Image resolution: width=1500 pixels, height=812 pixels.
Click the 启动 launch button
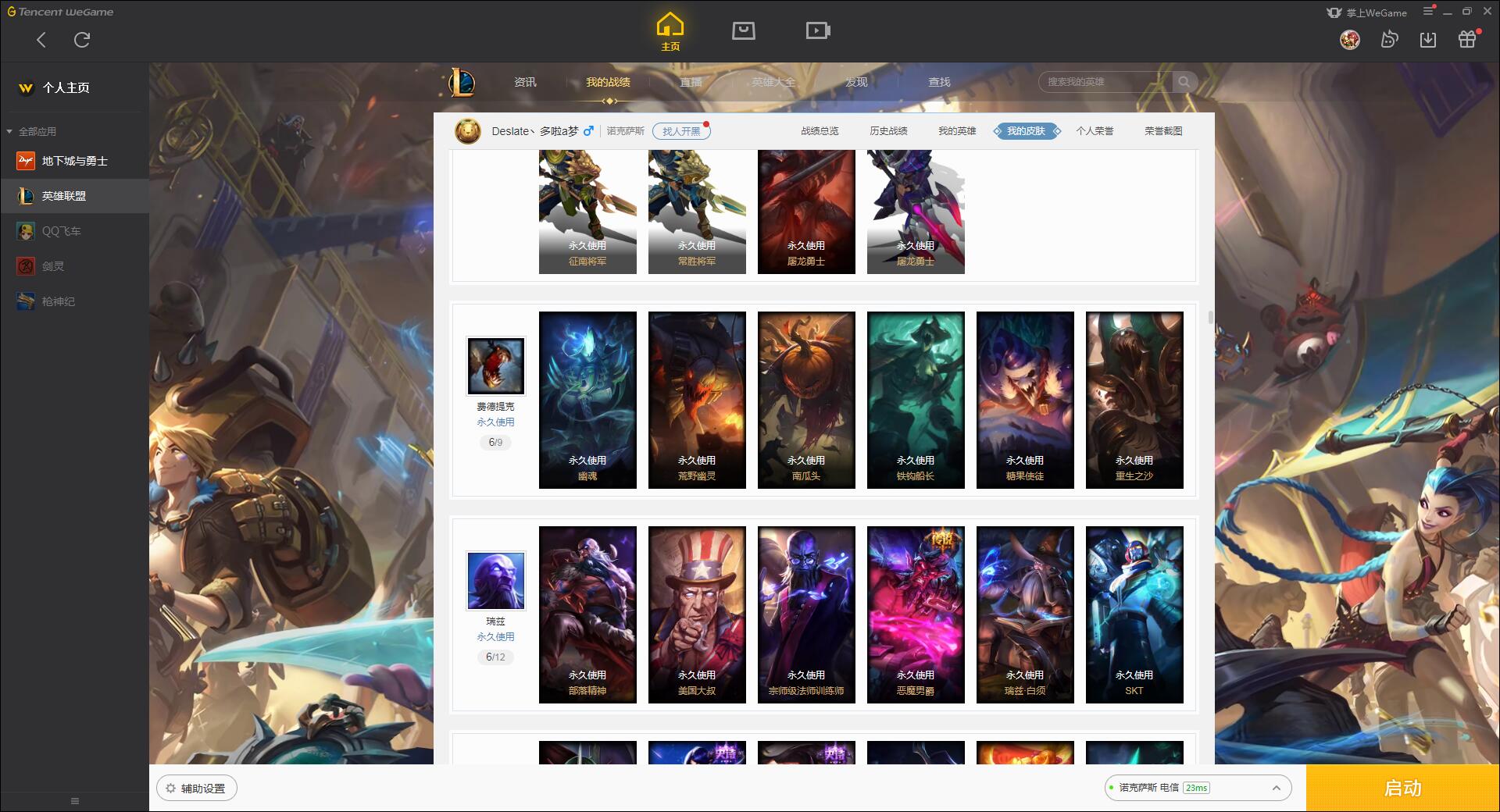[1403, 789]
